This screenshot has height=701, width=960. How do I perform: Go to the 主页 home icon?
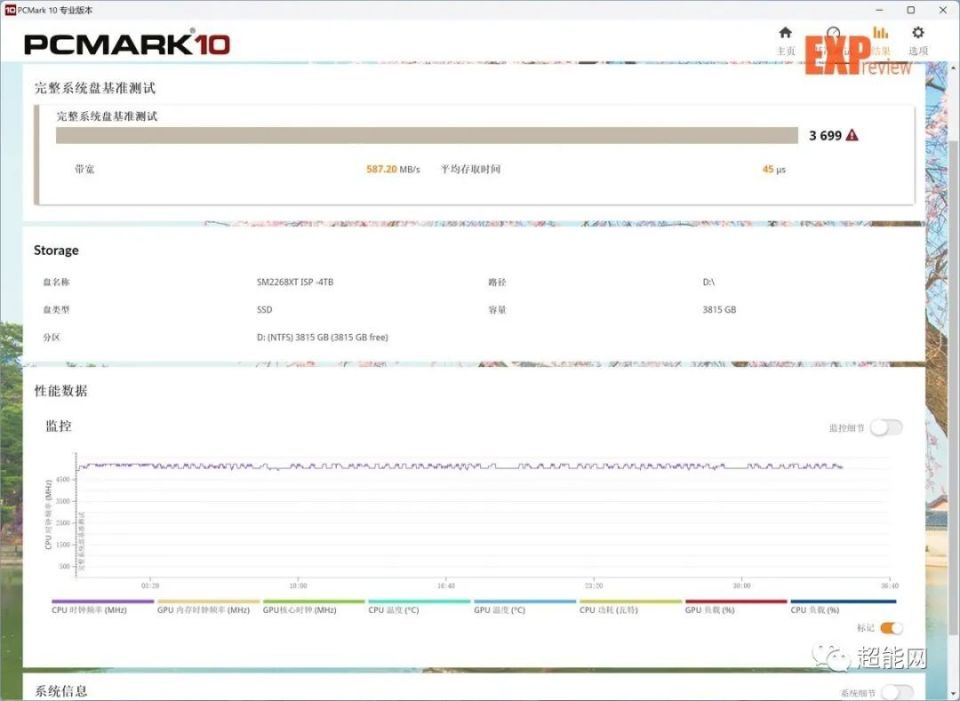[x=786, y=33]
